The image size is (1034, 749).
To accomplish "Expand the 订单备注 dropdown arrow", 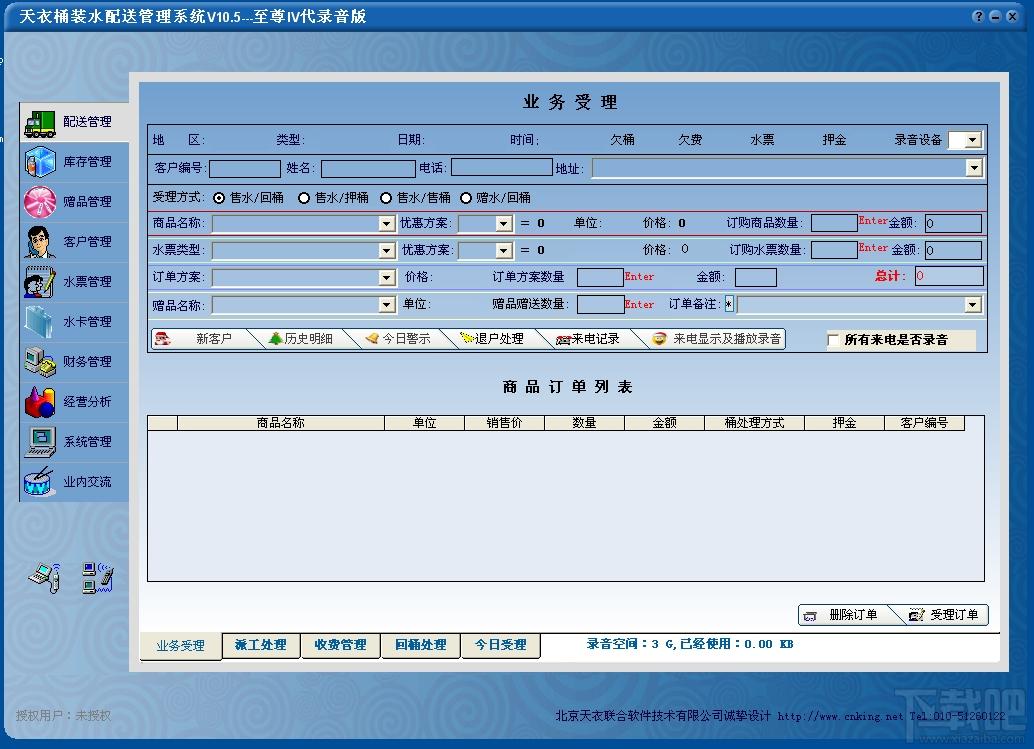I will [x=973, y=305].
